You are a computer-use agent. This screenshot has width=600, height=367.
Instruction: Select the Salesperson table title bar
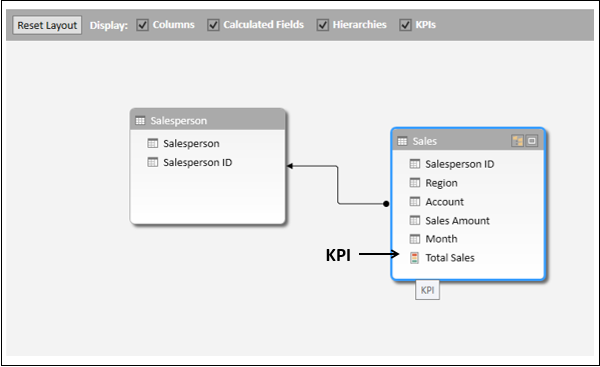tap(208, 120)
